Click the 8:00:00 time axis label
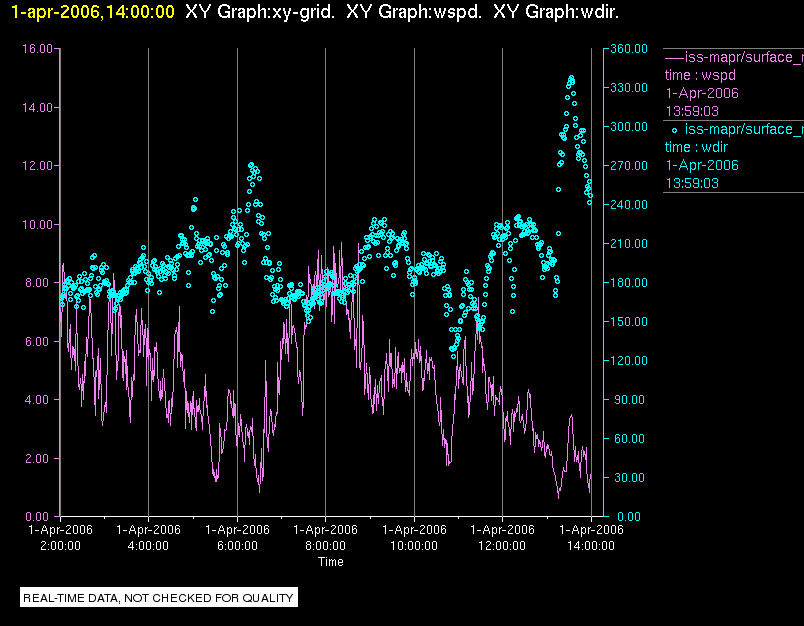 (x=325, y=546)
